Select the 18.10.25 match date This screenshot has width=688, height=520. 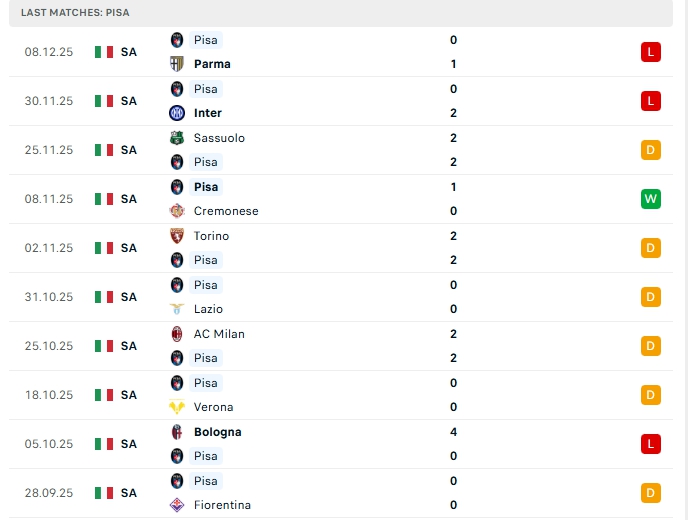tap(49, 395)
